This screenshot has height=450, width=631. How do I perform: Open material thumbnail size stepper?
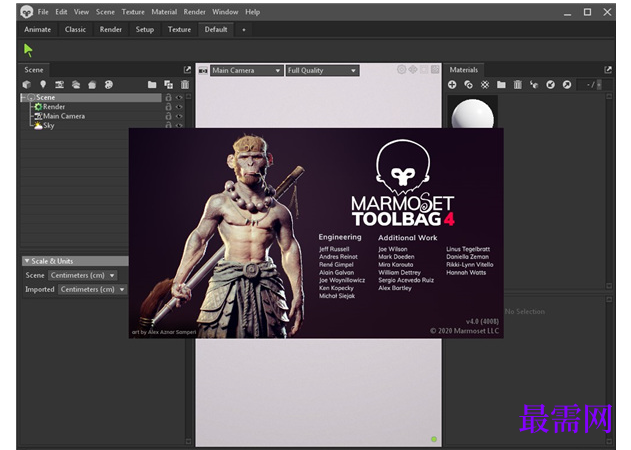[x=599, y=85]
